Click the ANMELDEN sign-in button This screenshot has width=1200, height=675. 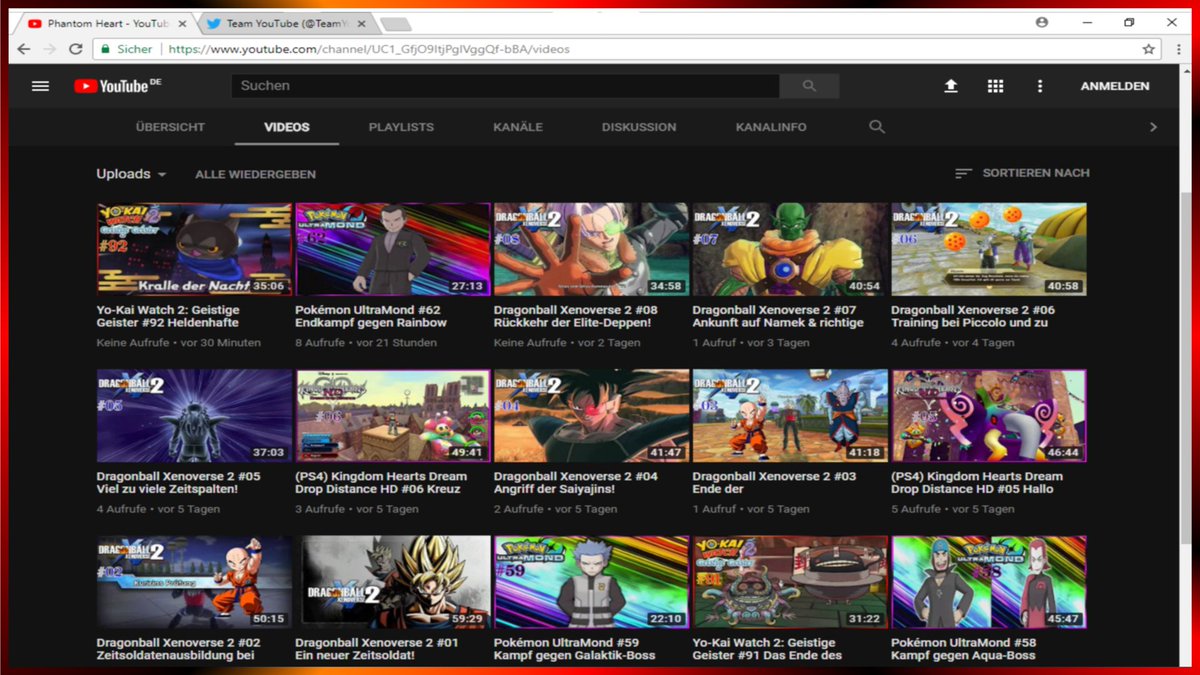pyautogui.click(x=1115, y=86)
